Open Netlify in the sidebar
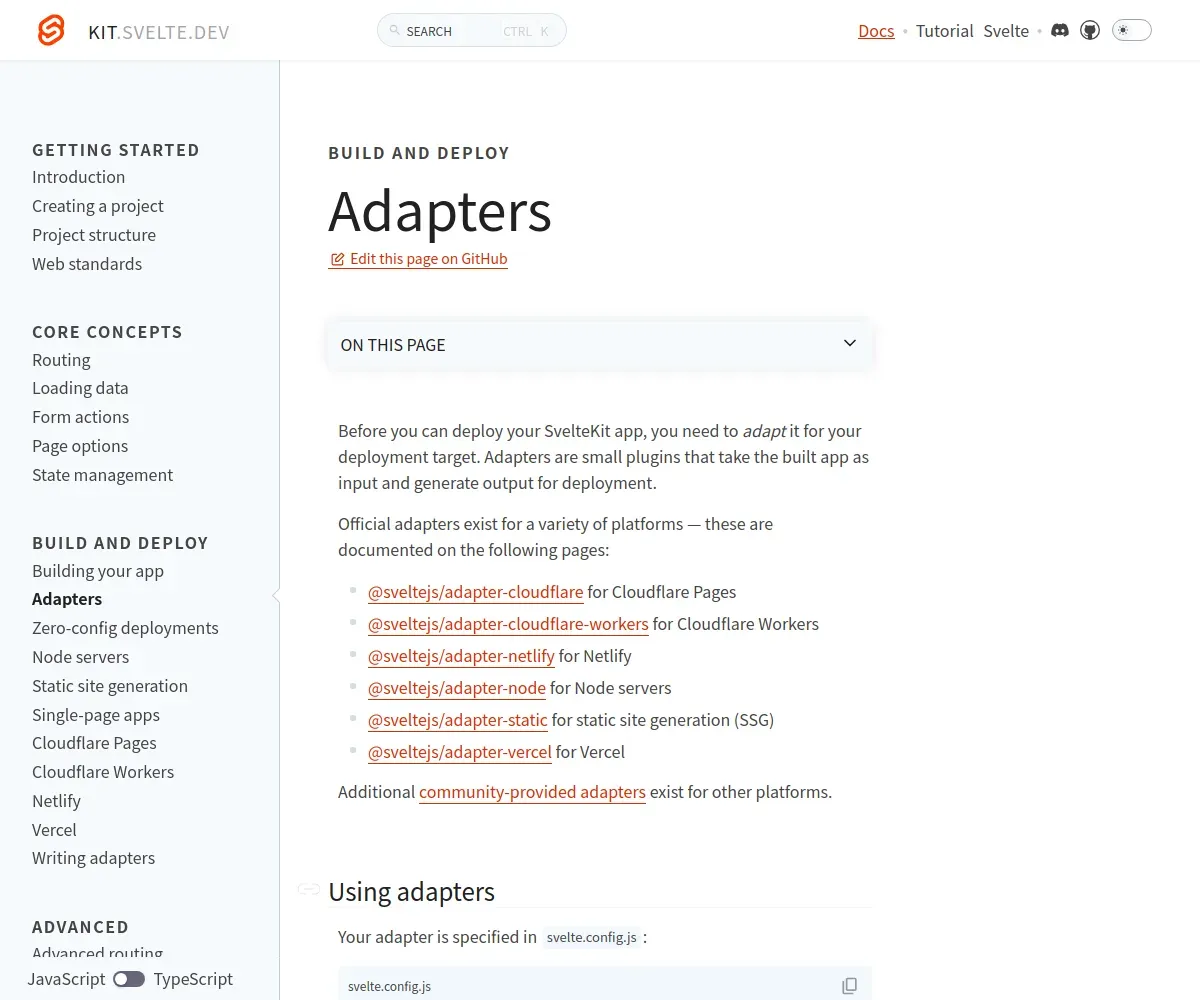 click(x=56, y=801)
